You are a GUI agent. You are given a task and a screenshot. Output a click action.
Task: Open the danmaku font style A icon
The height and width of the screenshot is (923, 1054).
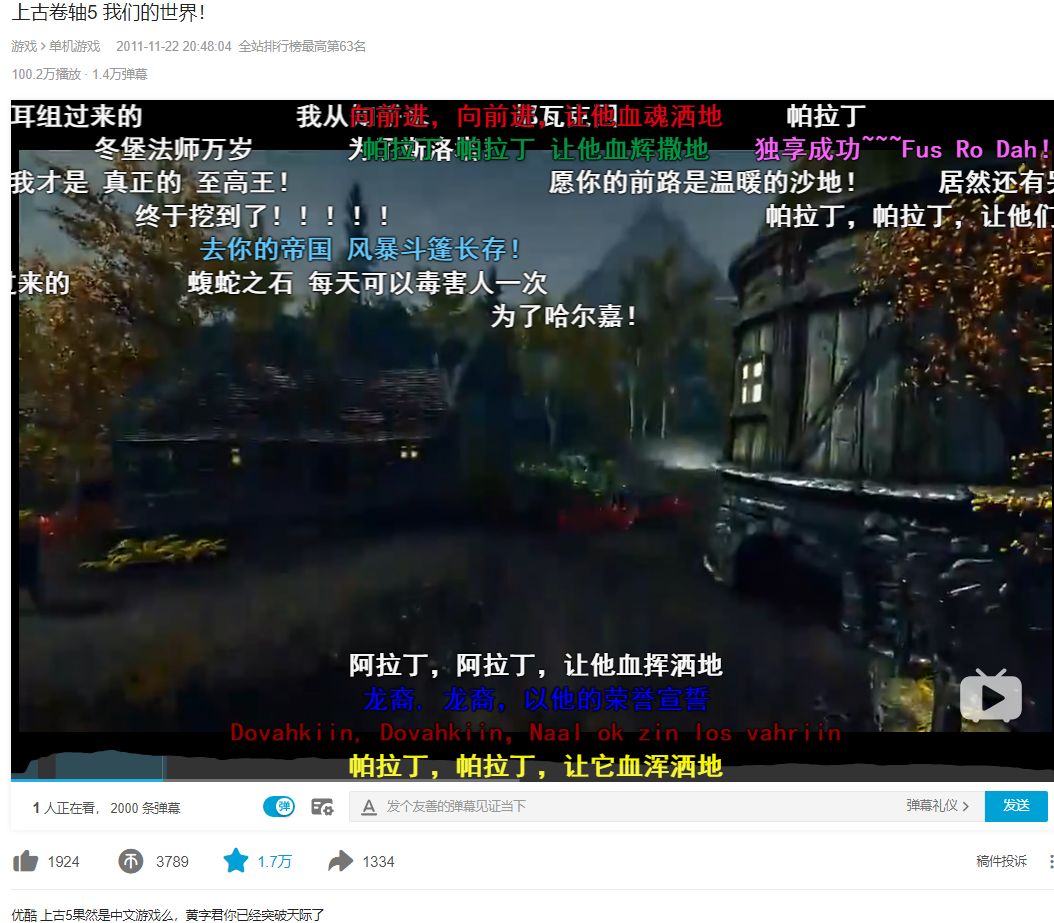(368, 807)
